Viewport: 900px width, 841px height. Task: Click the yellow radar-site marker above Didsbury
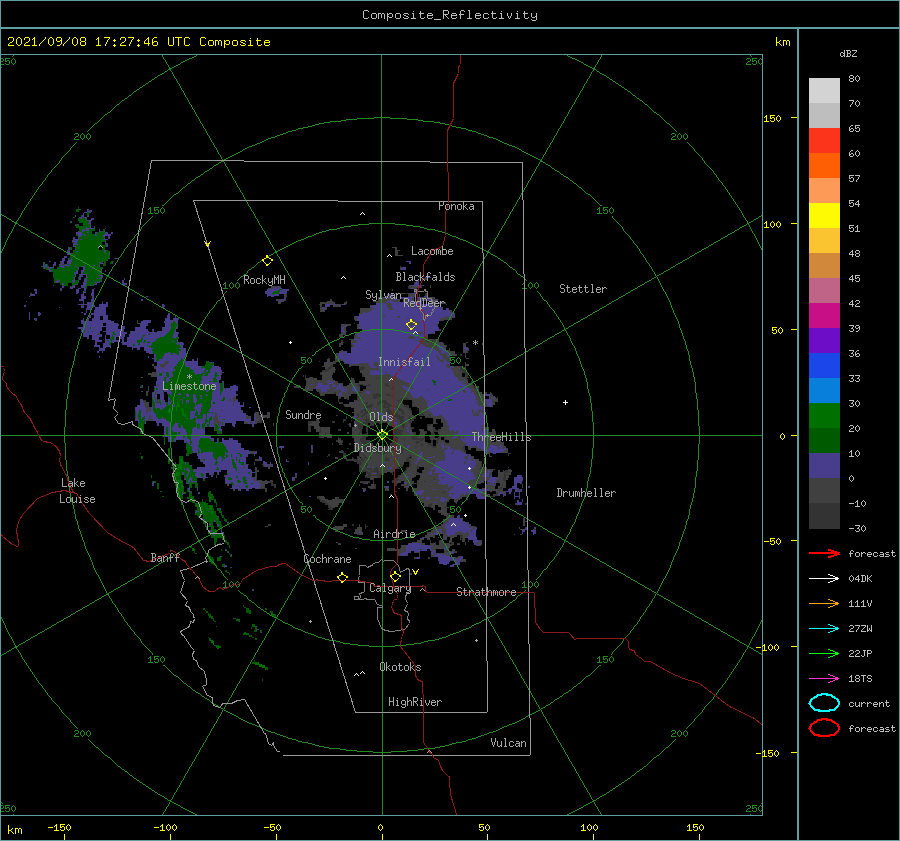pos(382,435)
